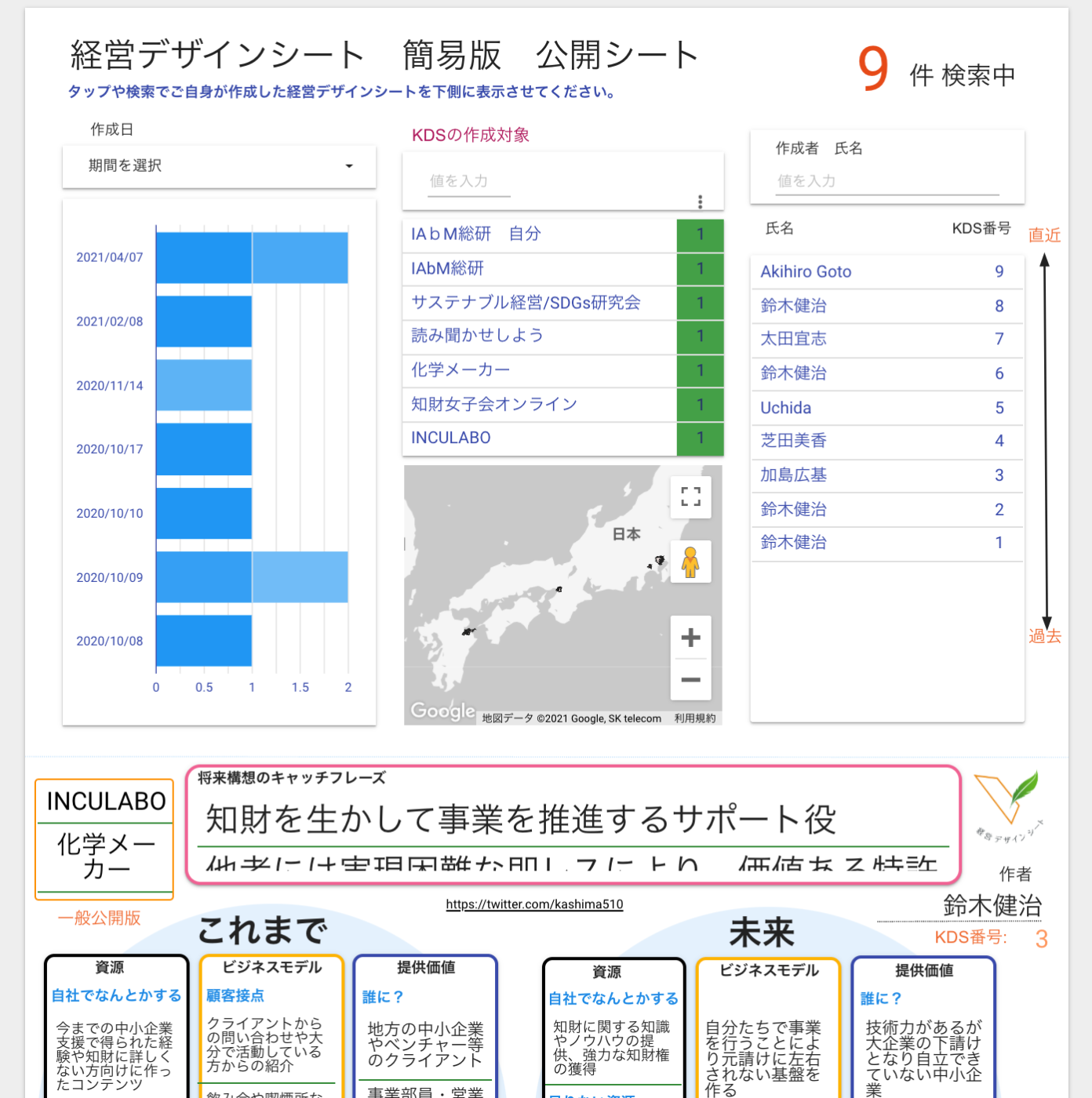The width and height of the screenshot is (1092, 1098).
Task: Click the これまで ビジネスモデル card
Action: (271, 1026)
